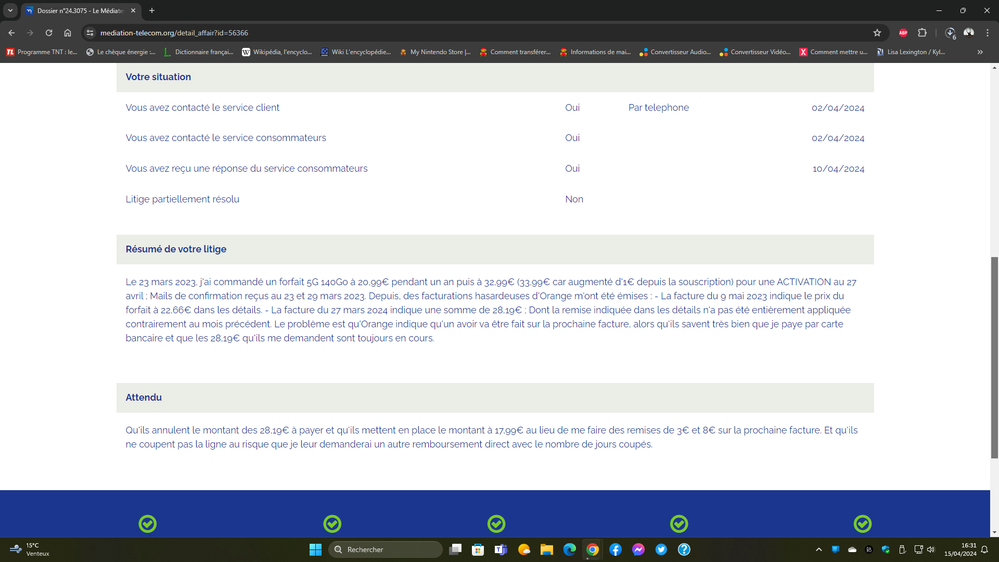The width and height of the screenshot is (999, 562).
Task: Open the Informations de mai bookmark
Action: 595,52
